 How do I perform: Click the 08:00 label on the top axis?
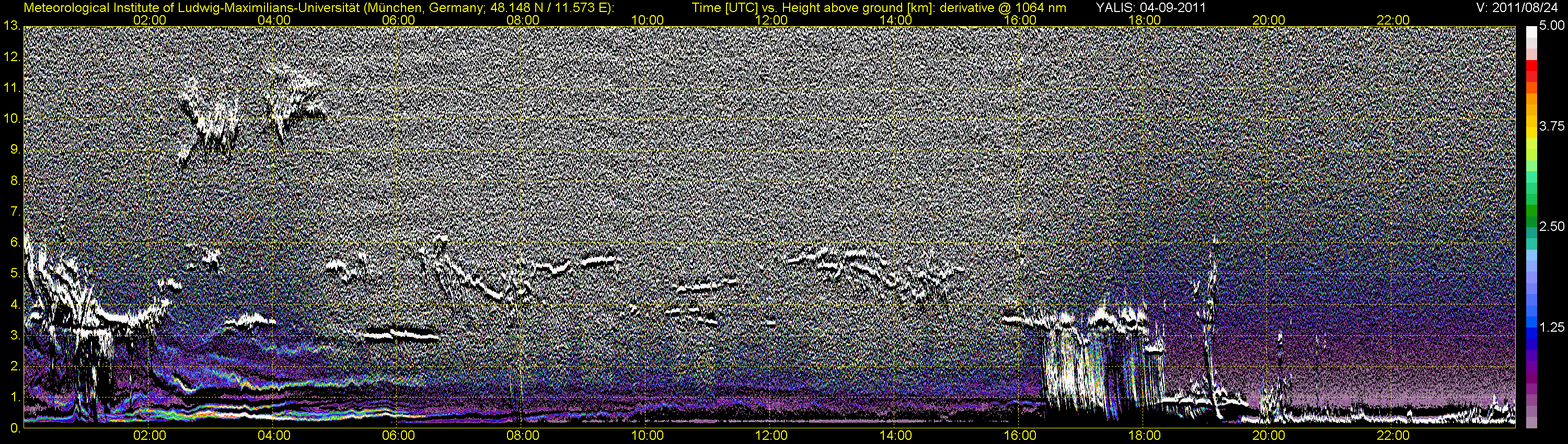point(523,20)
